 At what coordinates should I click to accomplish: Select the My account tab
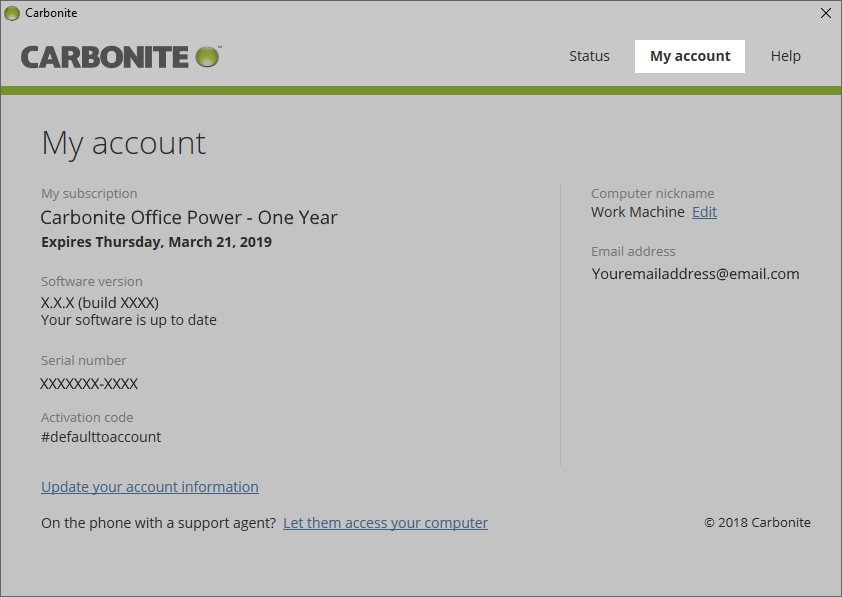click(690, 56)
